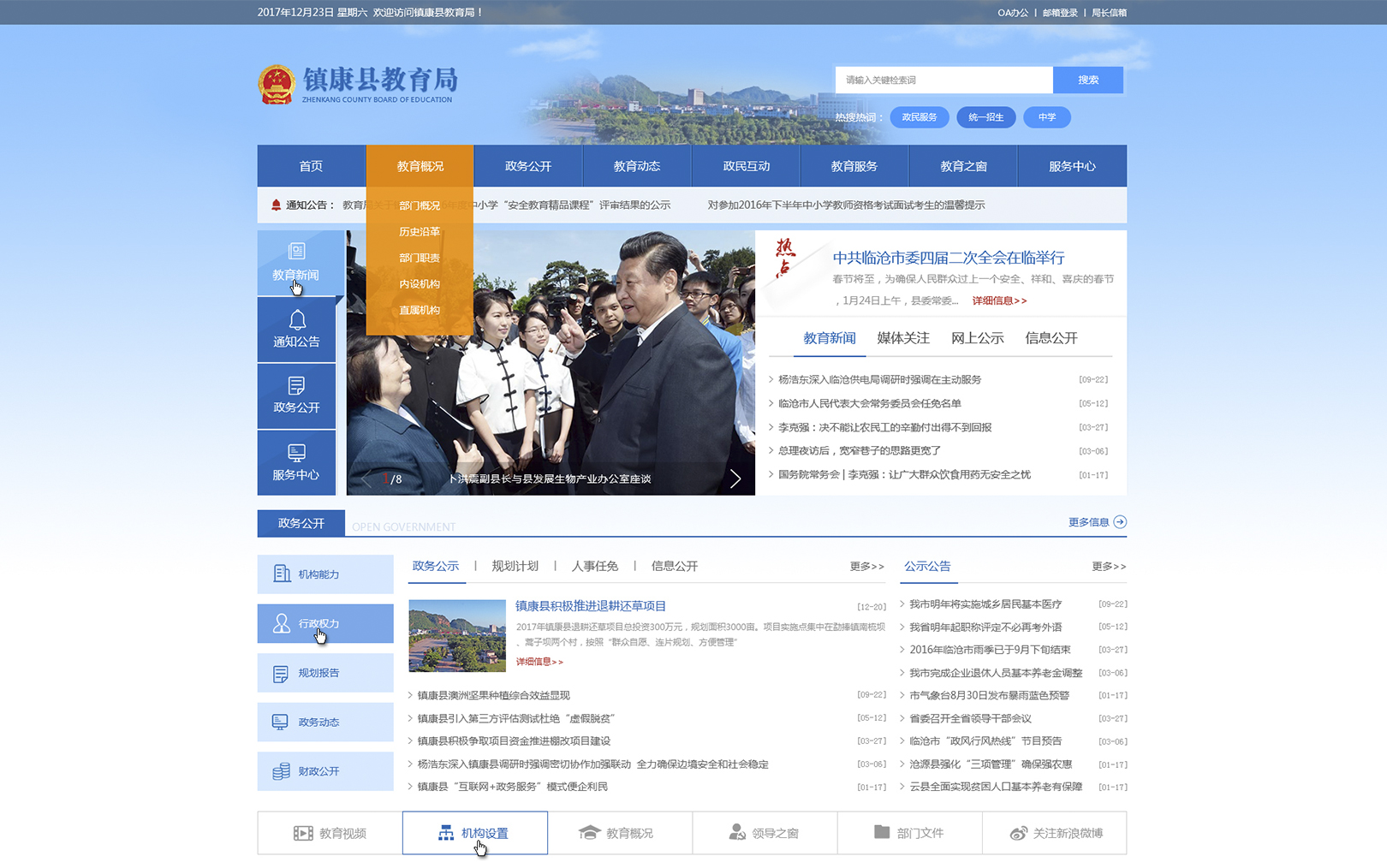Click the keyword search input field
The height and width of the screenshot is (868, 1387).
coord(944,80)
